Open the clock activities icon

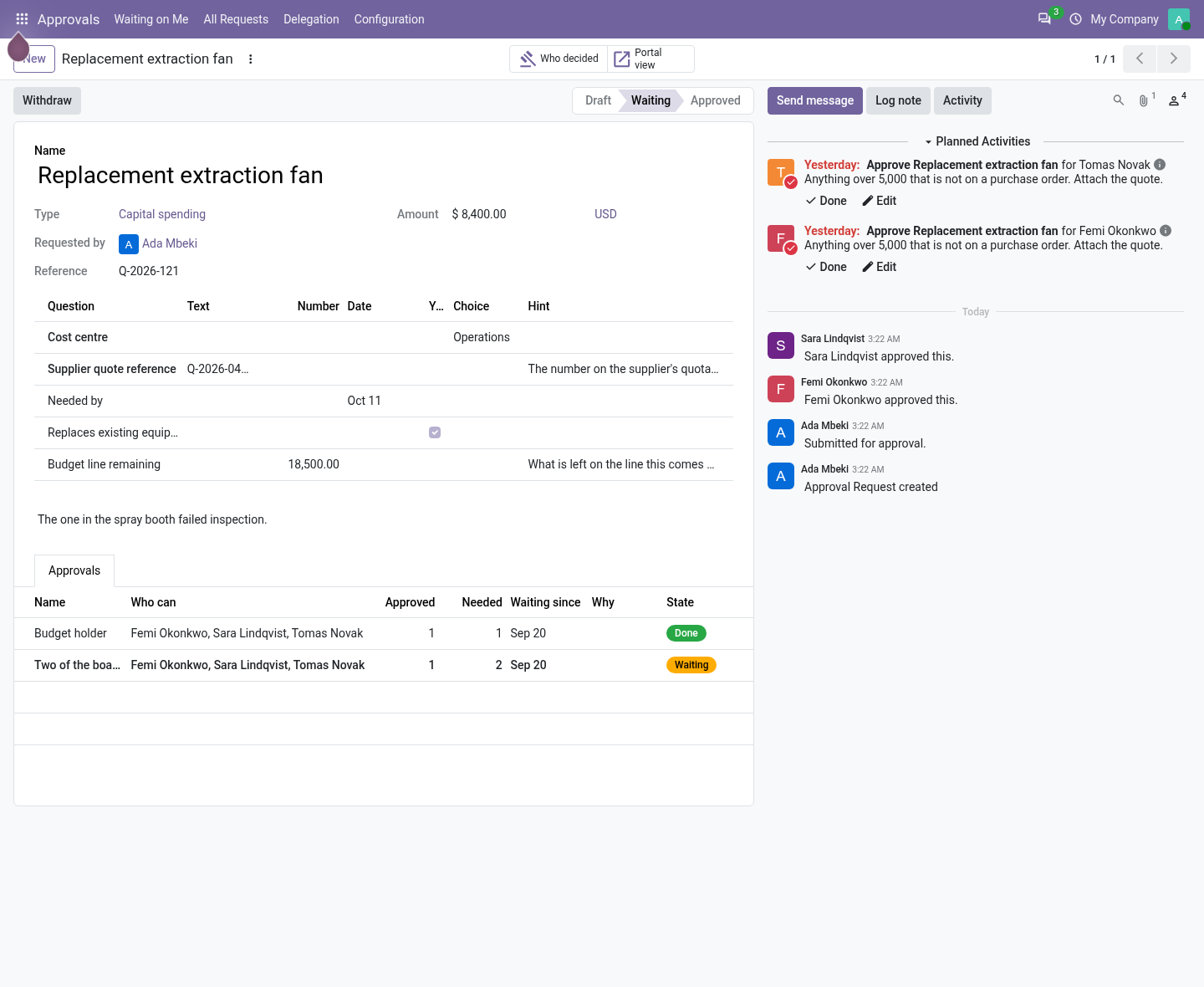(1075, 19)
